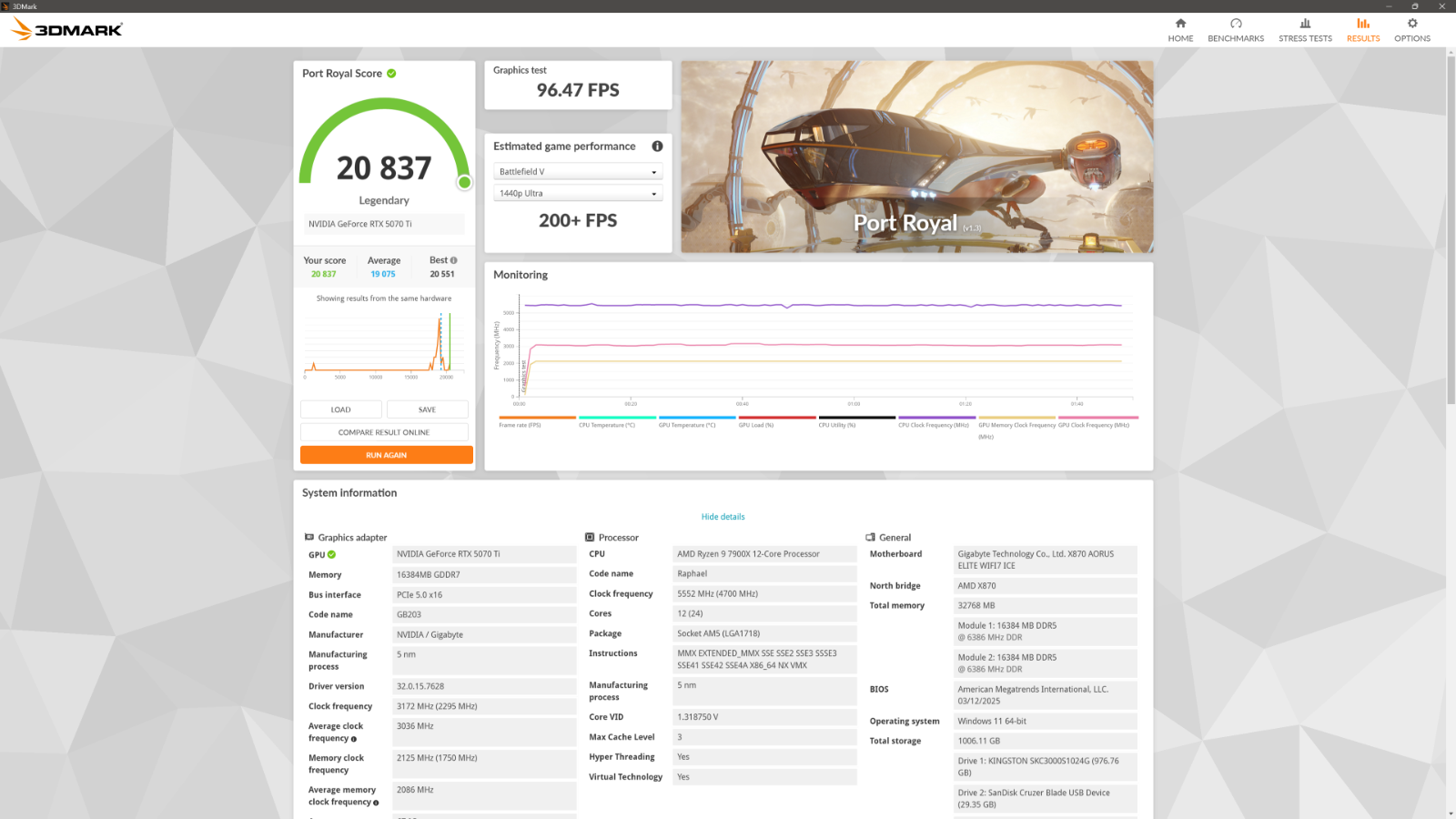Click the 96.47 FPS graphics test result
Viewport: 1456px width, 819px height.
click(578, 90)
